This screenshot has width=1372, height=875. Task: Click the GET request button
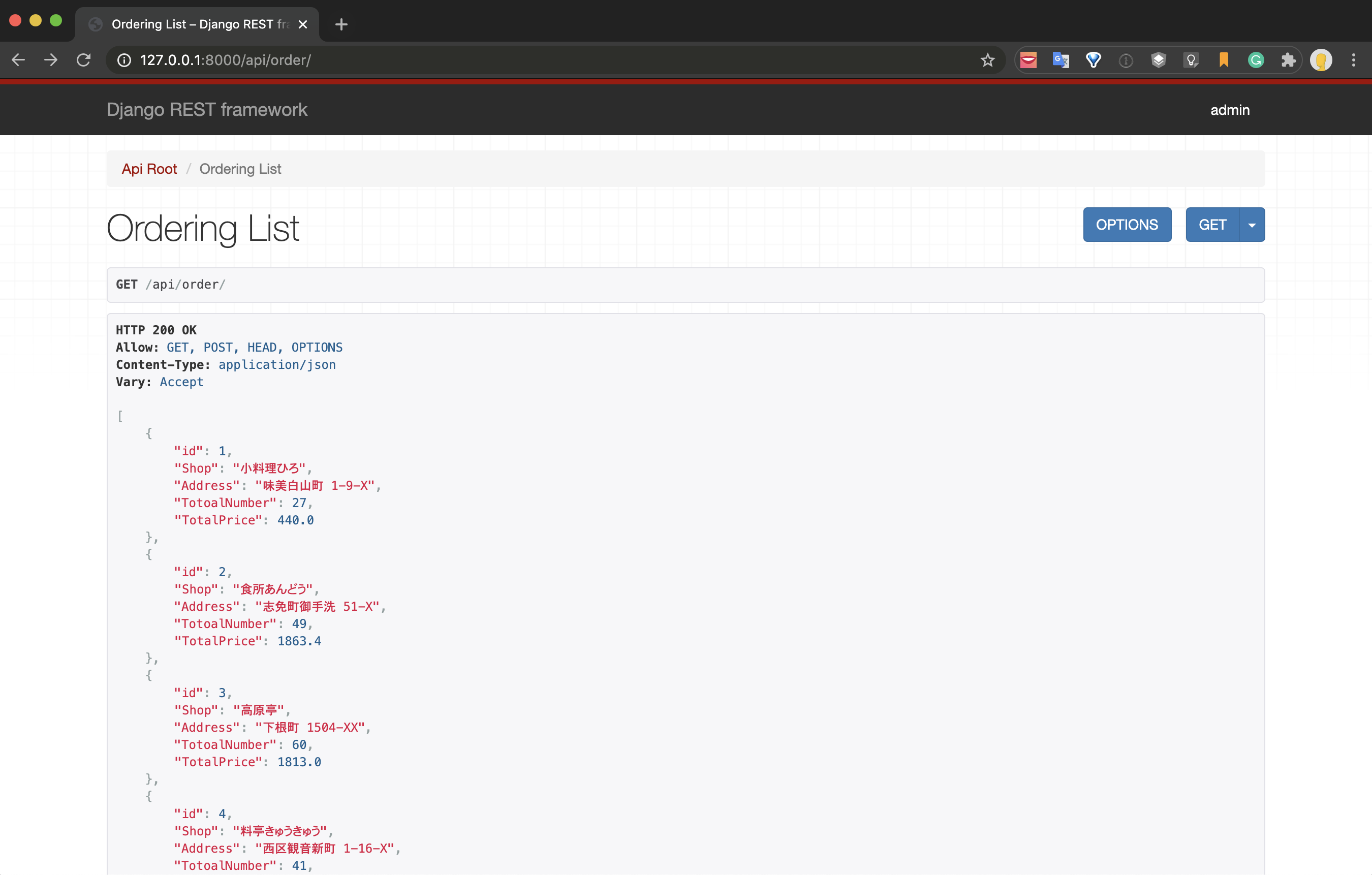(x=1212, y=224)
